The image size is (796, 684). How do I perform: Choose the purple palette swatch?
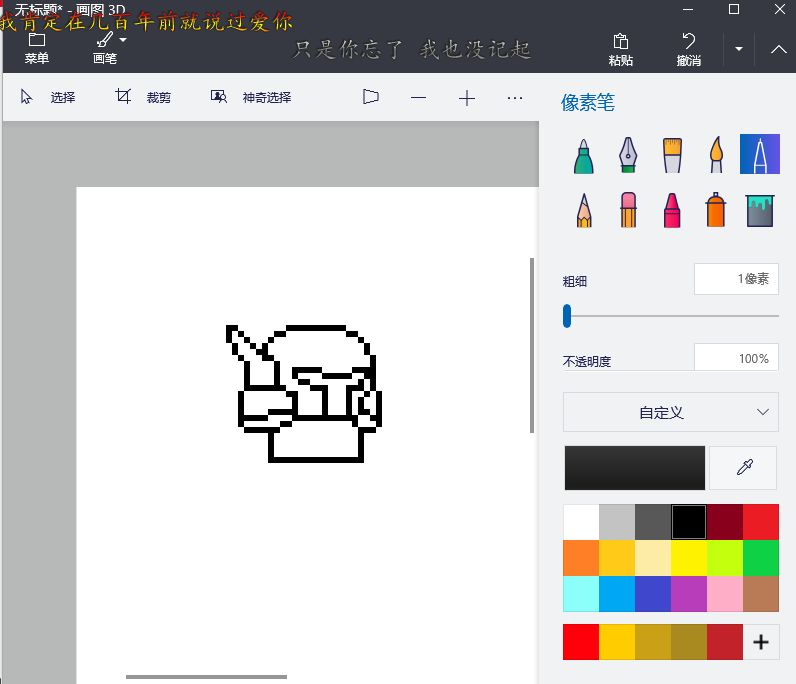689,594
